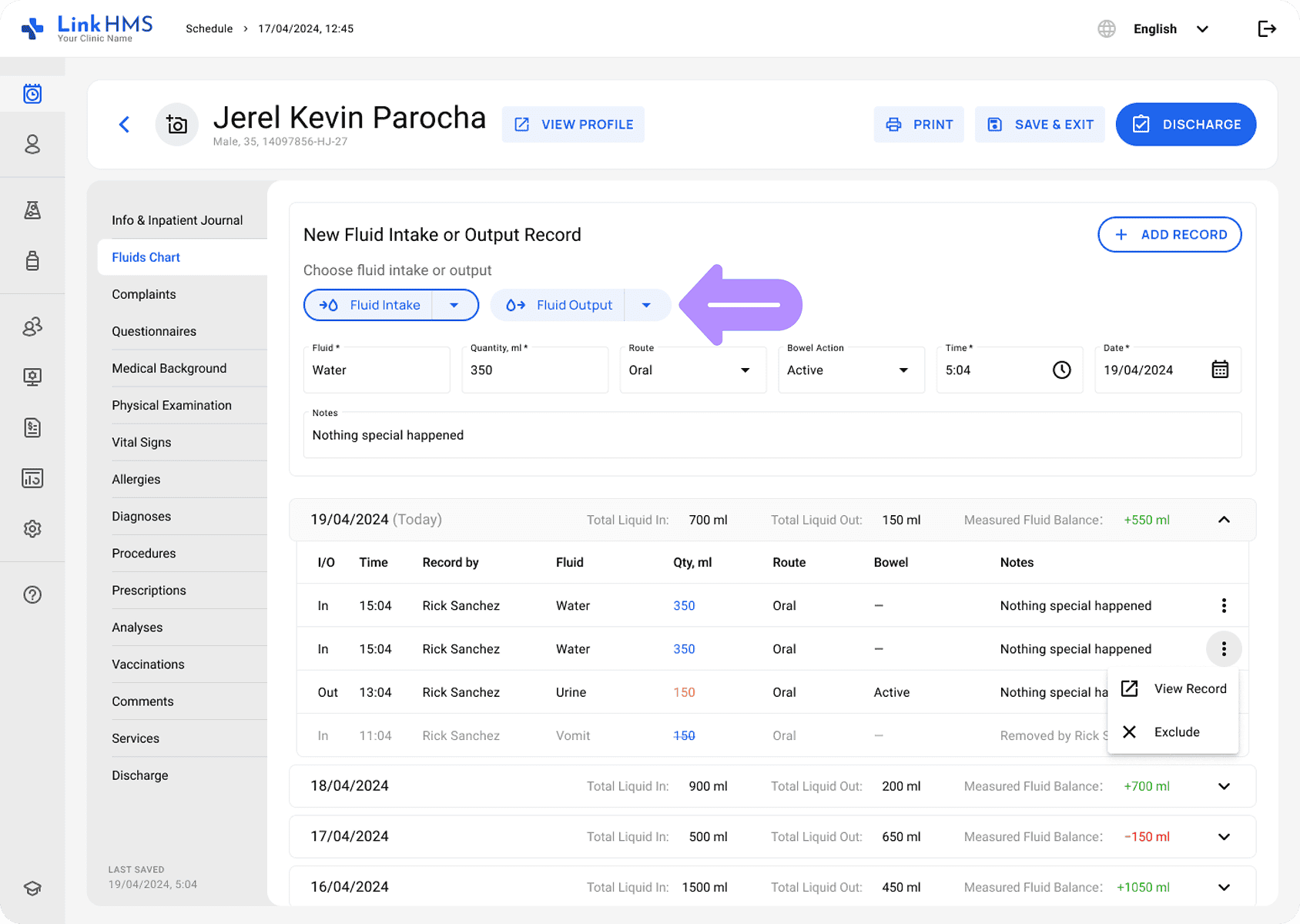Click the Notes text field
Image resolution: width=1300 pixels, height=924 pixels.
tap(772, 436)
